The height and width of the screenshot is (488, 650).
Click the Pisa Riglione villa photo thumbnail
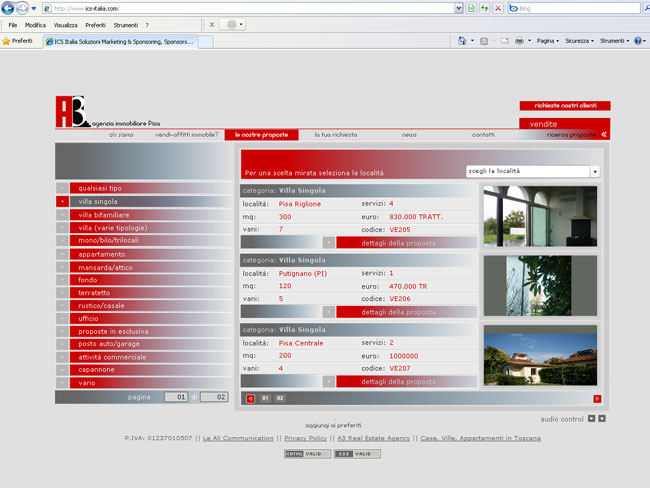click(540, 216)
